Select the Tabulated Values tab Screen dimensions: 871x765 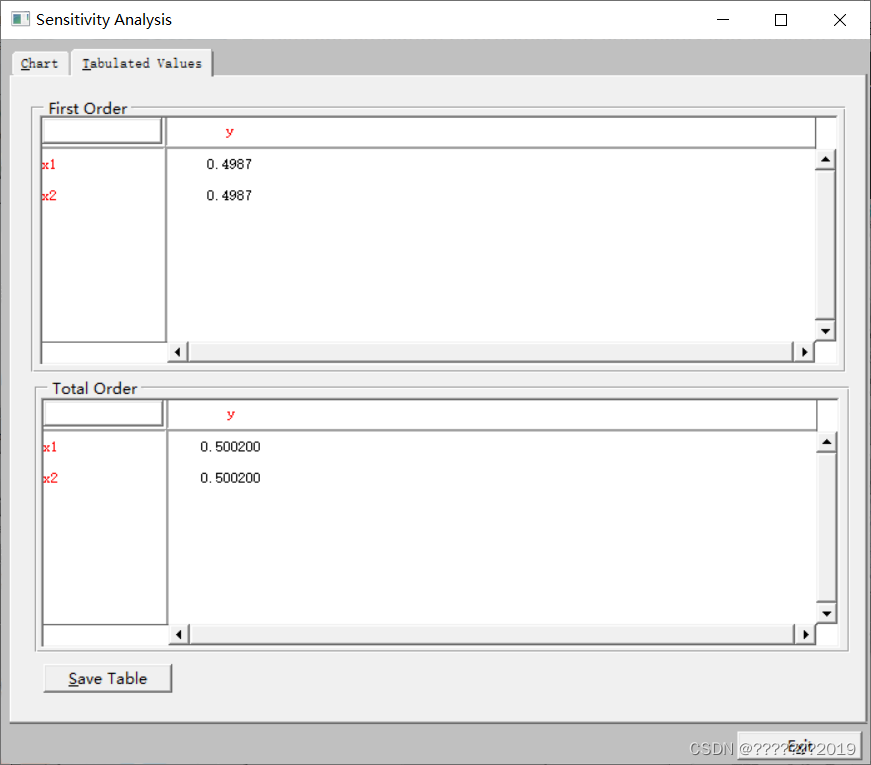(142, 63)
